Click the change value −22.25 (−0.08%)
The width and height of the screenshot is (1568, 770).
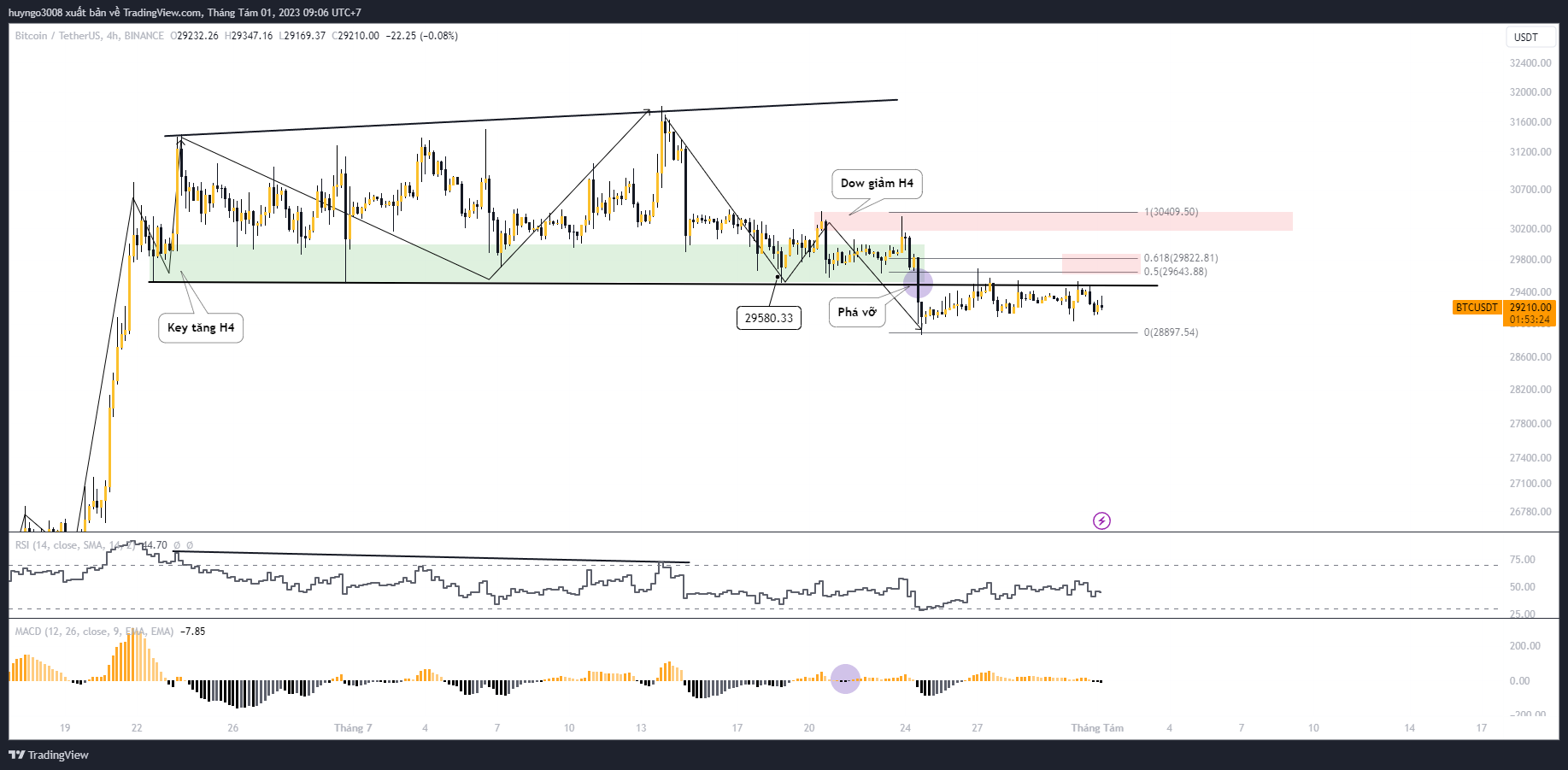click(422, 36)
